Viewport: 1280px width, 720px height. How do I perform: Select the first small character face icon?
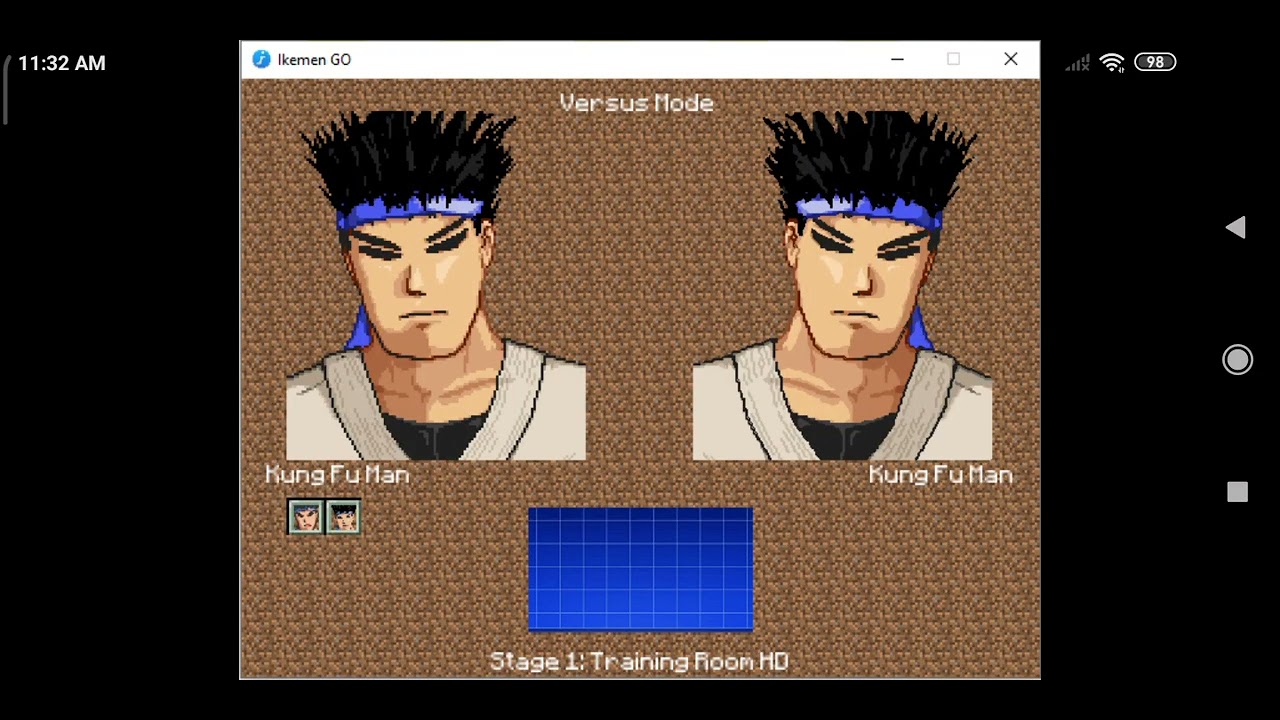[305, 517]
